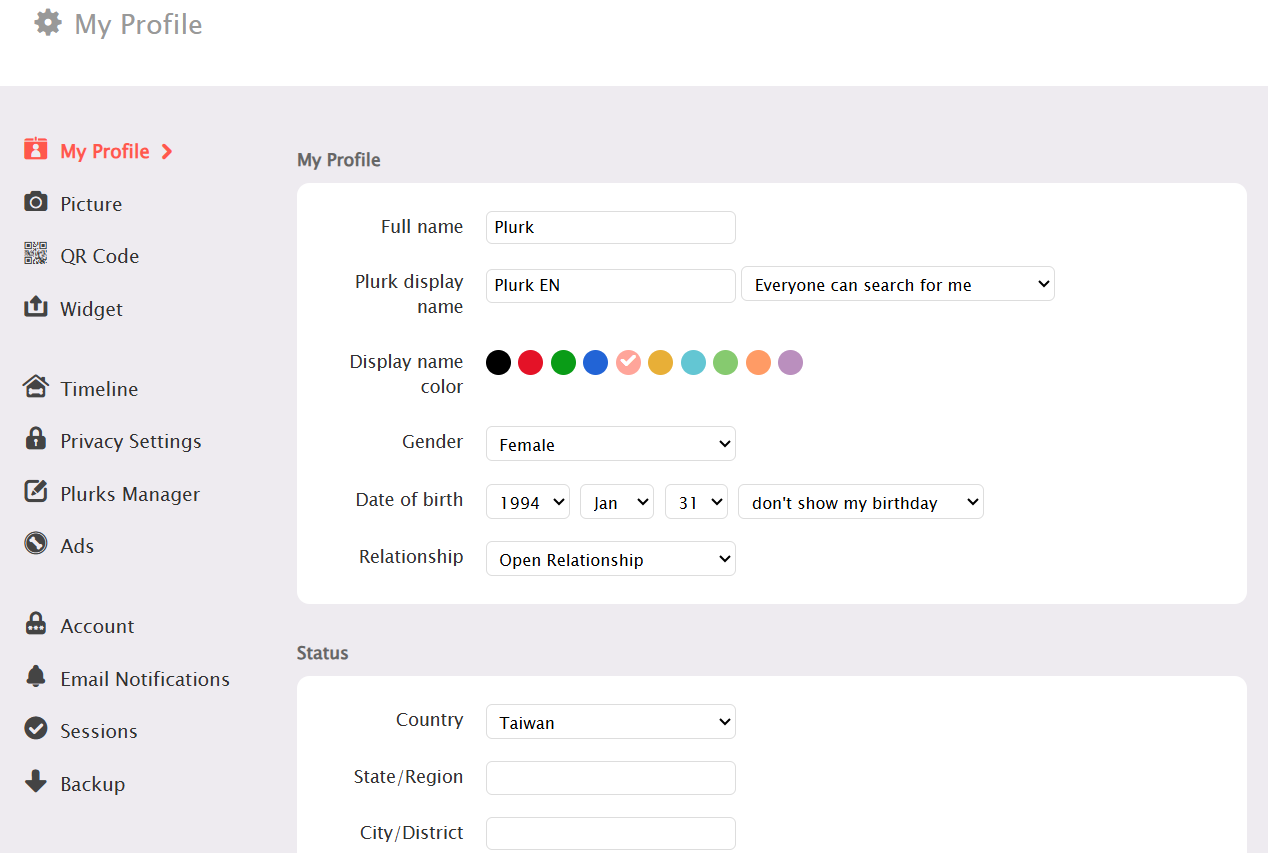Open Timeline settings

[x=99, y=389]
